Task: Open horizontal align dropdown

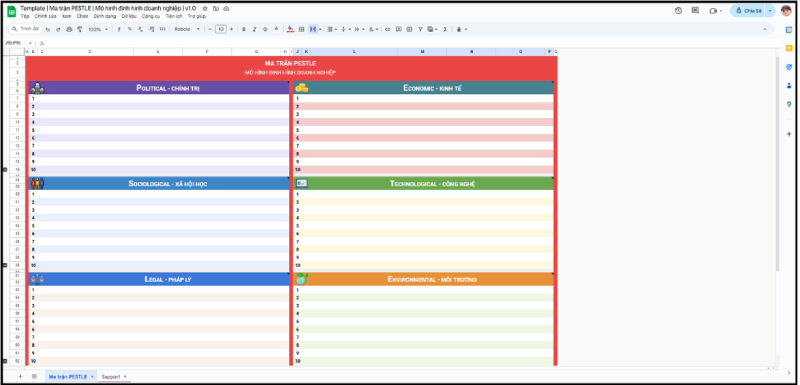Action: pos(332,30)
